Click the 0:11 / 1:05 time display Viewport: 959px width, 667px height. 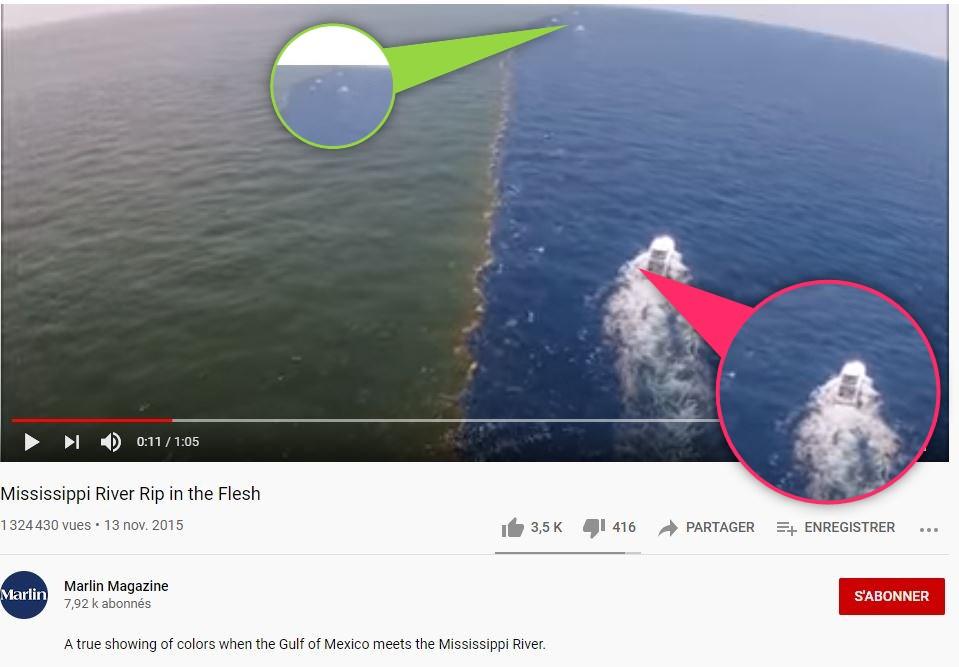[x=168, y=441]
